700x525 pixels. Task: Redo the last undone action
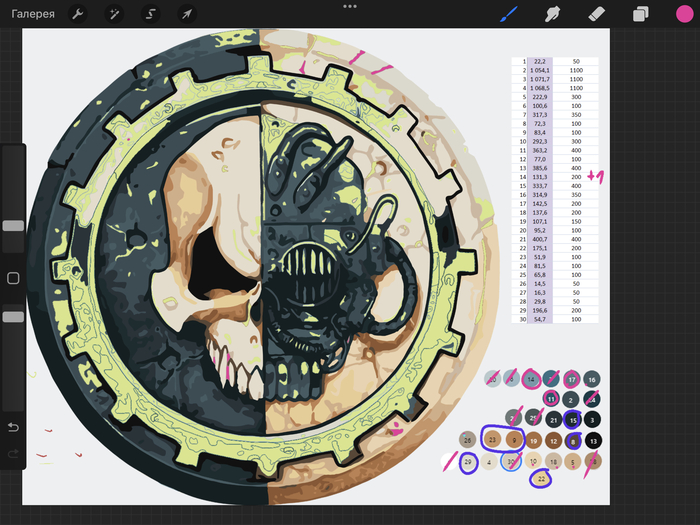tap(13, 454)
